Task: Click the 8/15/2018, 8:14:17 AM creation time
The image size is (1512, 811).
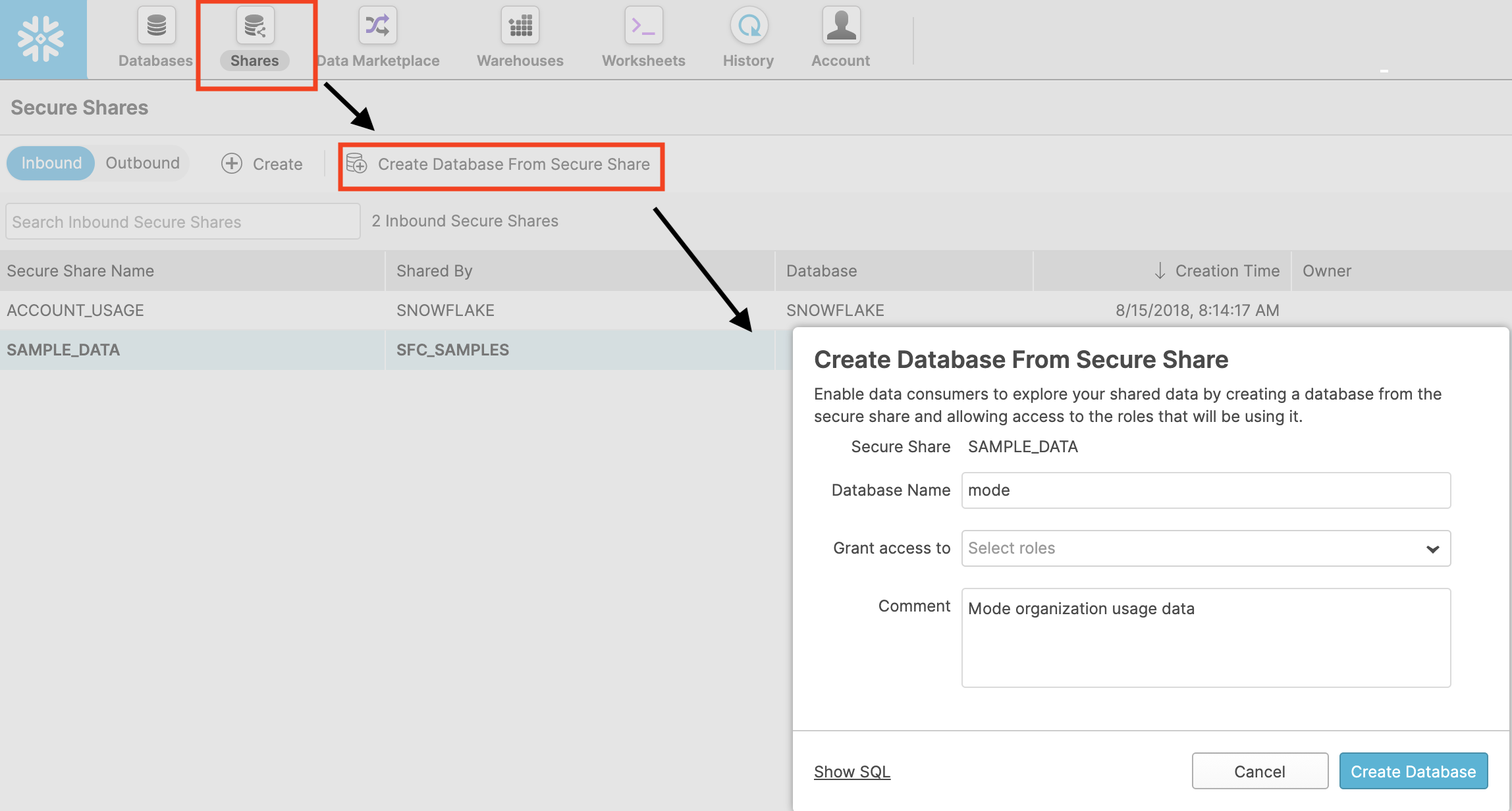Action: pos(1197,310)
